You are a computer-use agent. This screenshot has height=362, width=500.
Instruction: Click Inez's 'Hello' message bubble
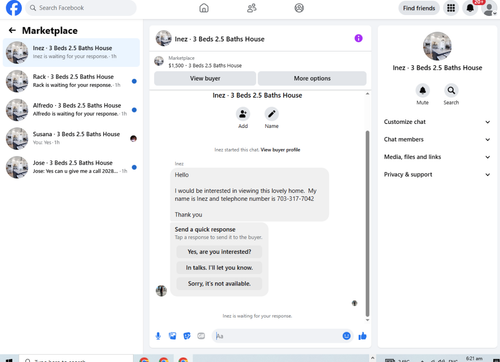coord(249,195)
